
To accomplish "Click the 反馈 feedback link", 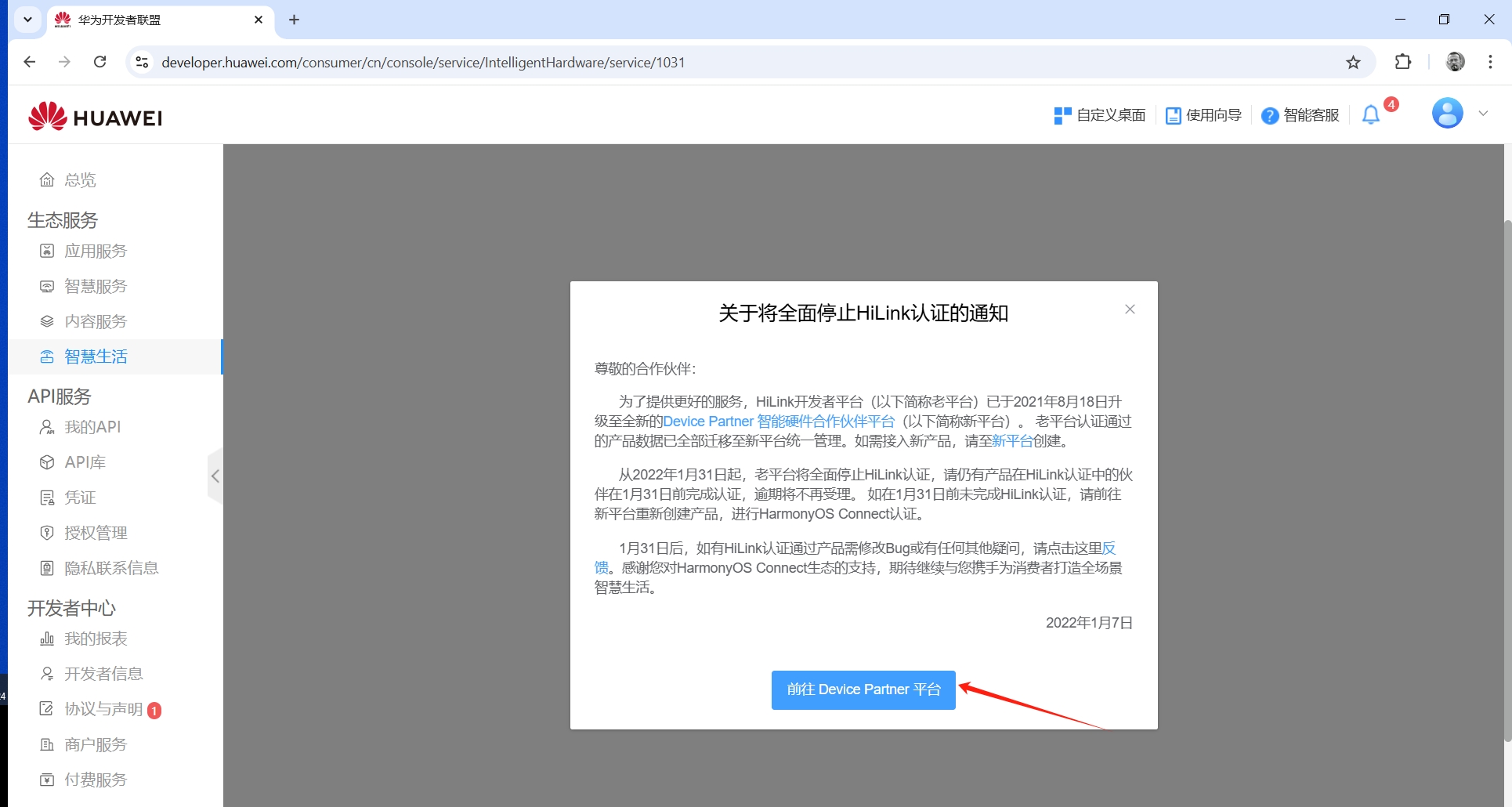I will [1109, 548].
